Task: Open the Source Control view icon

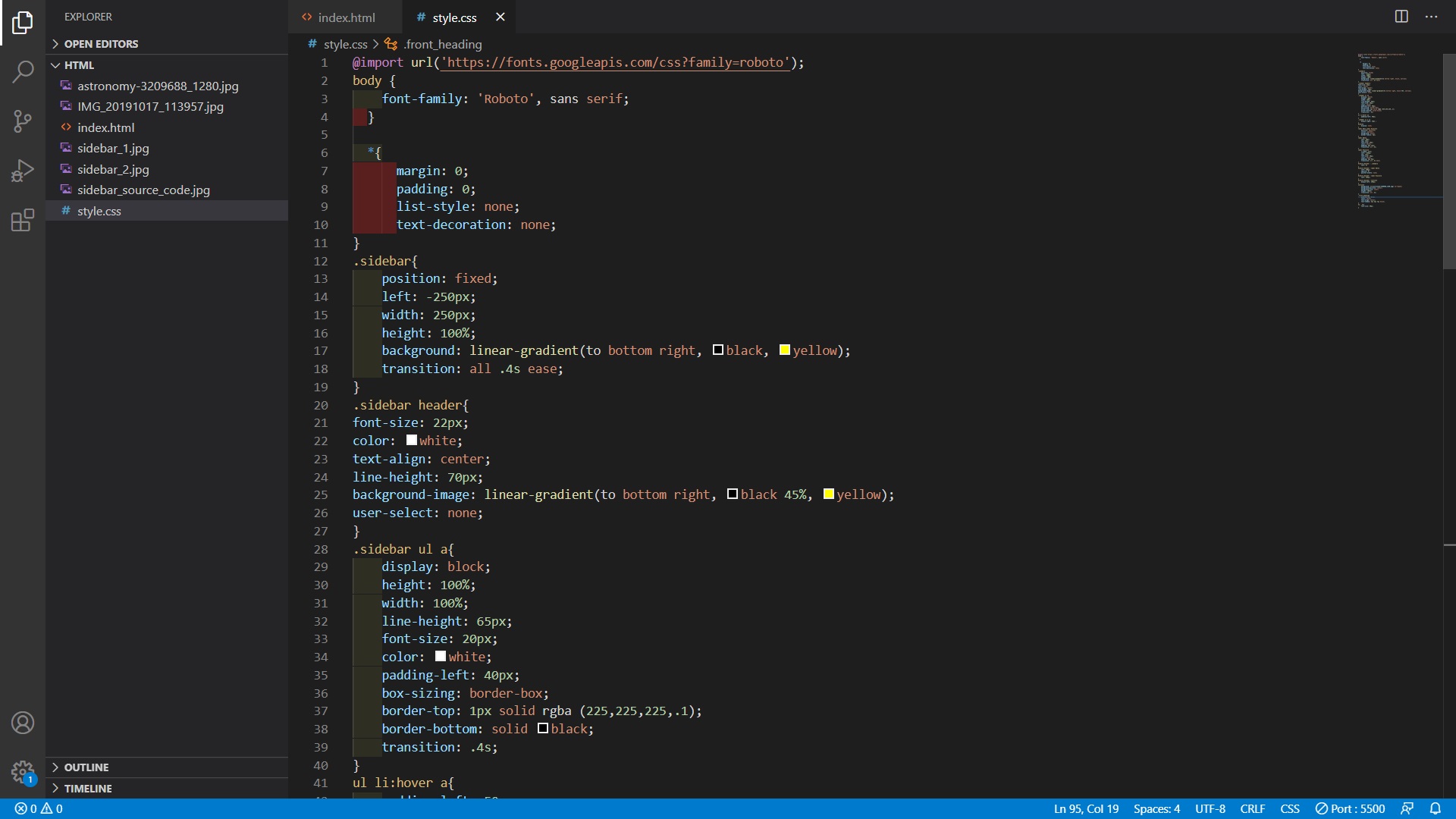Action: pyautogui.click(x=23, y=121)
